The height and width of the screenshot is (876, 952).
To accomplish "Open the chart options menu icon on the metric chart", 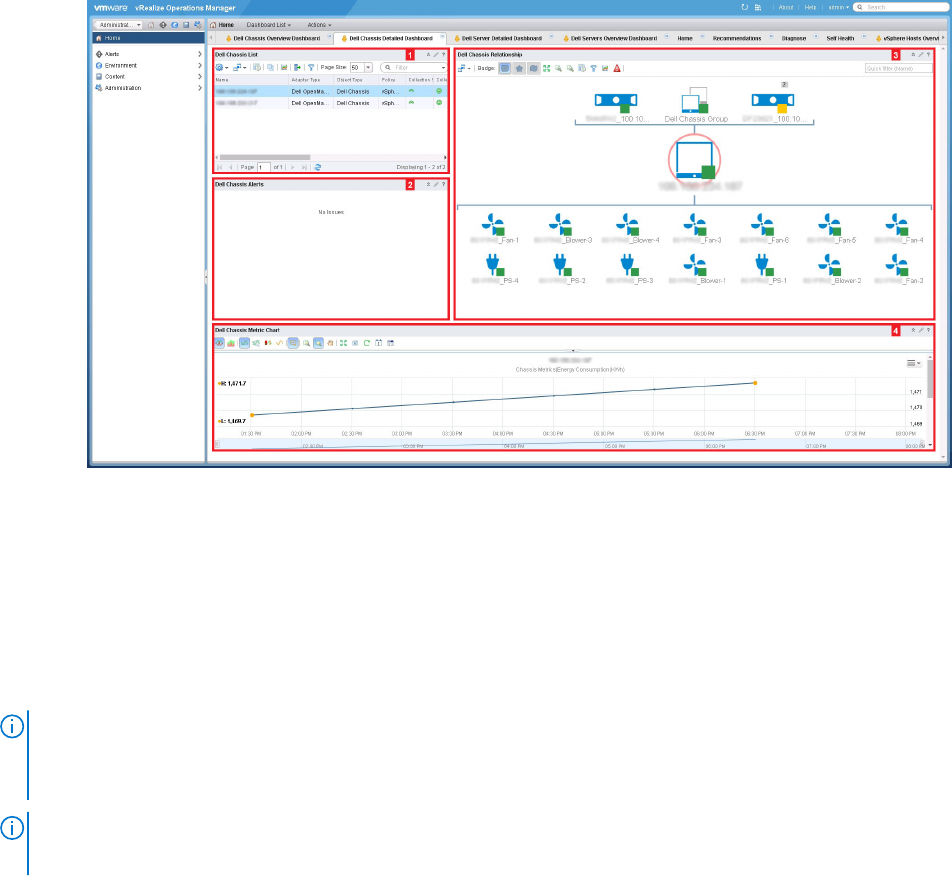I will tap(913, 363).
